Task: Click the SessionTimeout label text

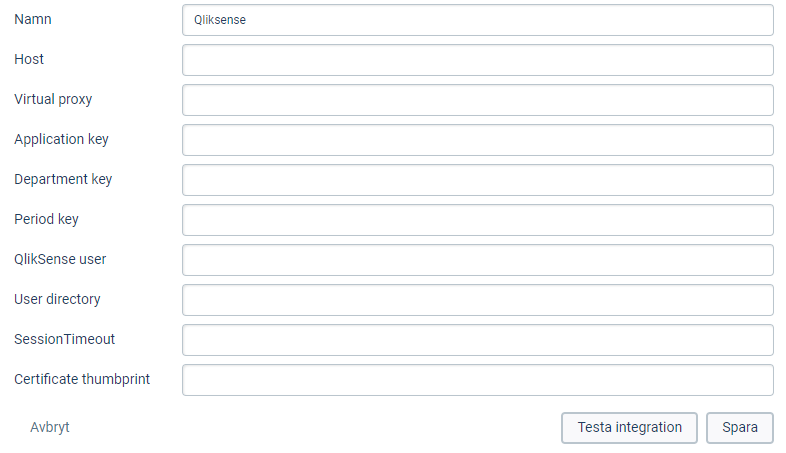Action: (64, 339)
